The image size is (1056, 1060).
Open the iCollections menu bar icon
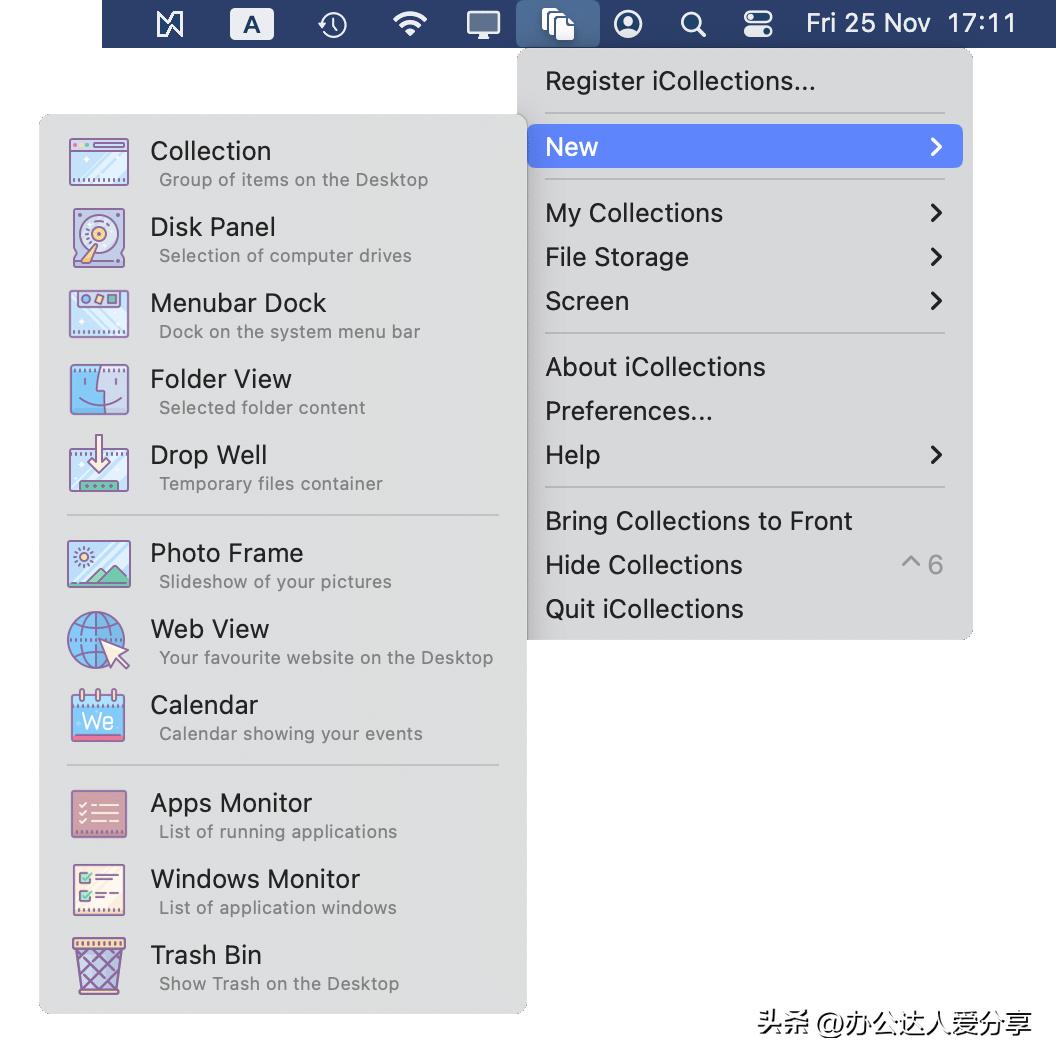click(x=558, y=23)
